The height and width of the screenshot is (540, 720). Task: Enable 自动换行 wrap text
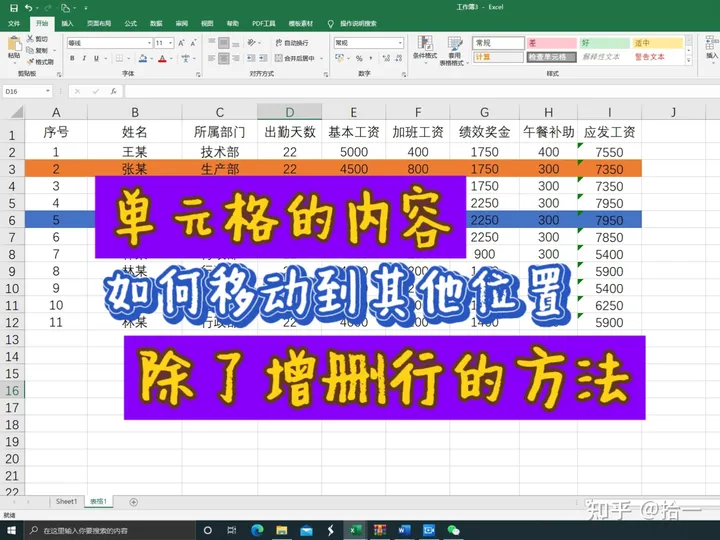[x=292, y=43]
